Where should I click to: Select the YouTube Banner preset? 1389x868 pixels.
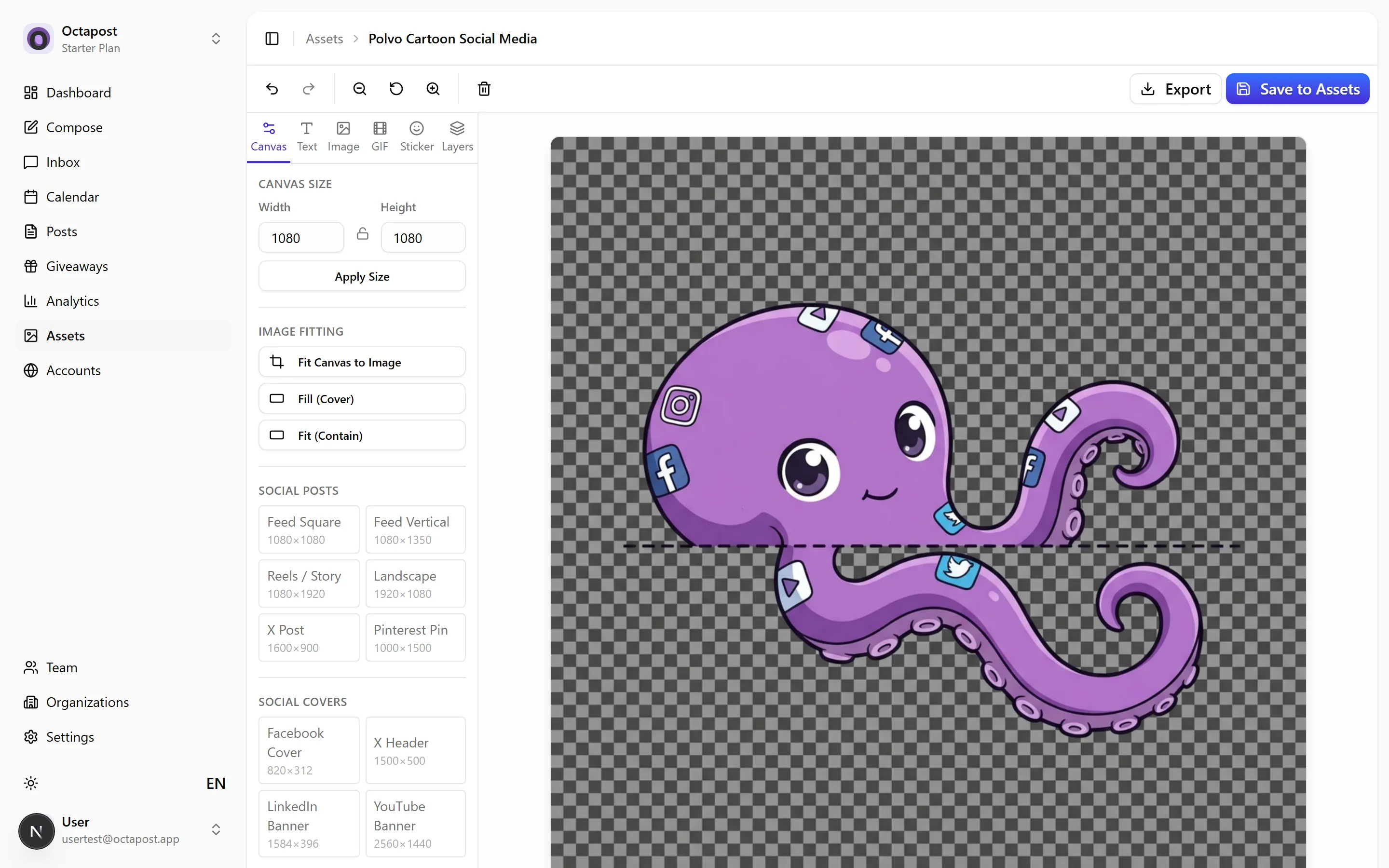416,824
